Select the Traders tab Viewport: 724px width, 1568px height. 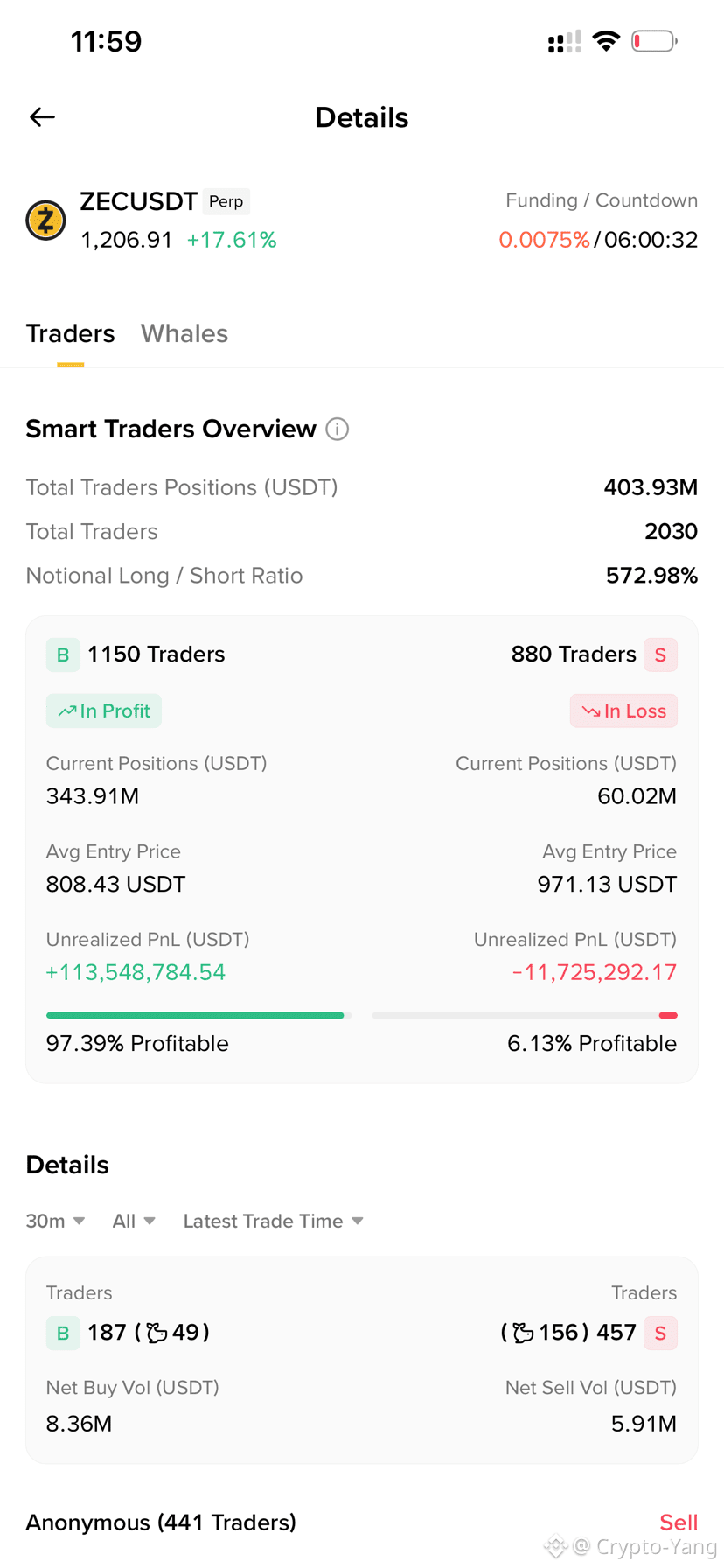coord(70,333)
